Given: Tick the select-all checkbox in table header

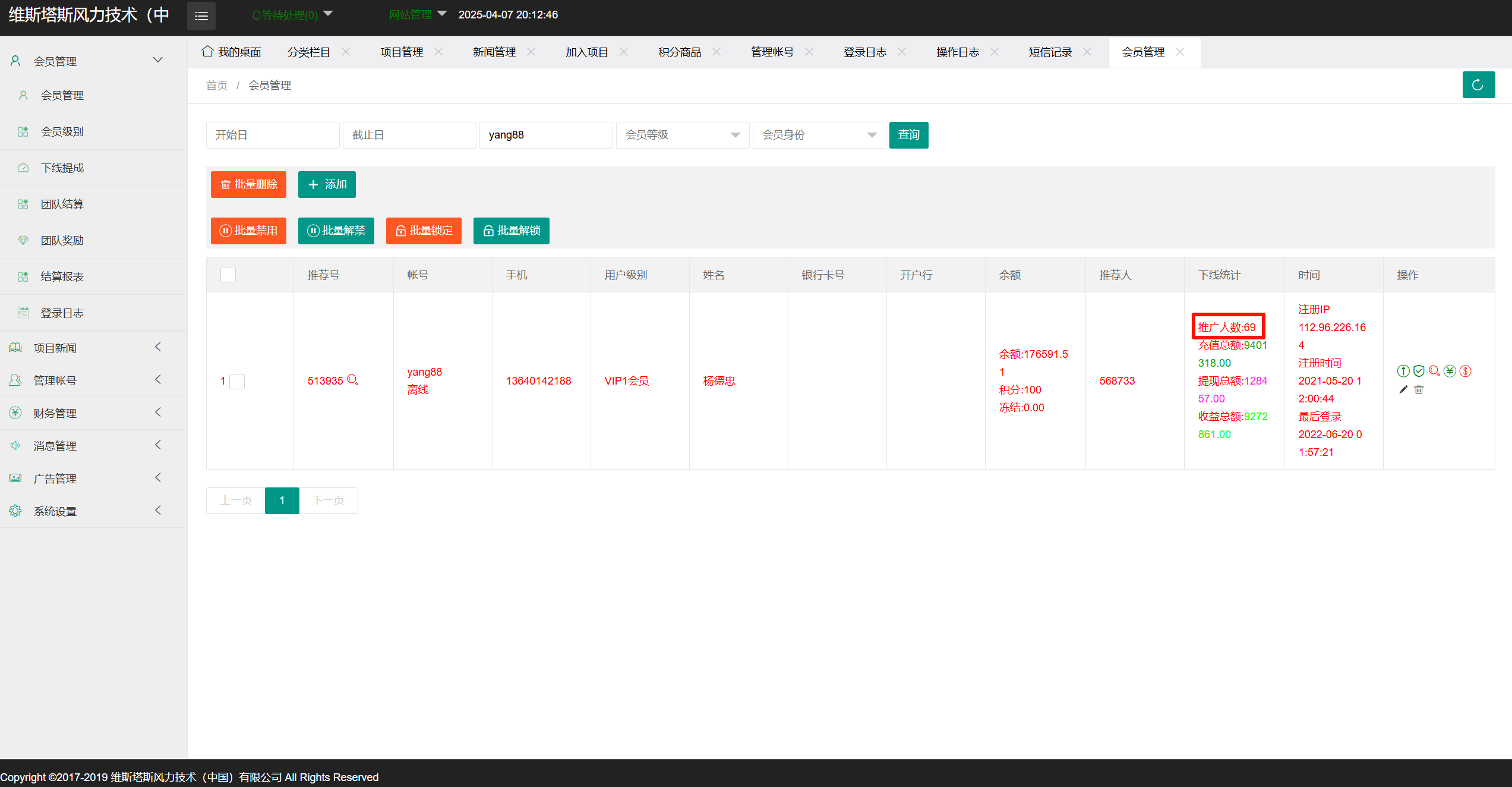Looking at the screenshot, I should coord(228,275).
